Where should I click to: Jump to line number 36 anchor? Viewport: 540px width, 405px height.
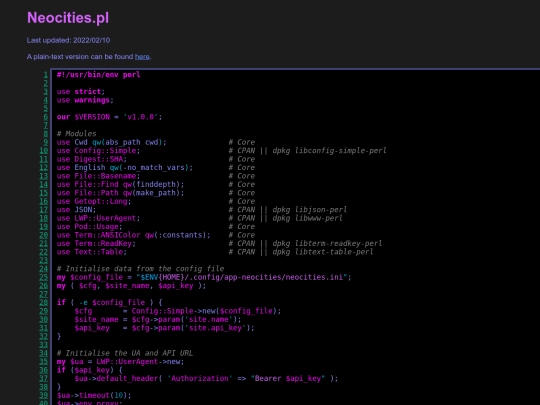(x=44, y=370)
